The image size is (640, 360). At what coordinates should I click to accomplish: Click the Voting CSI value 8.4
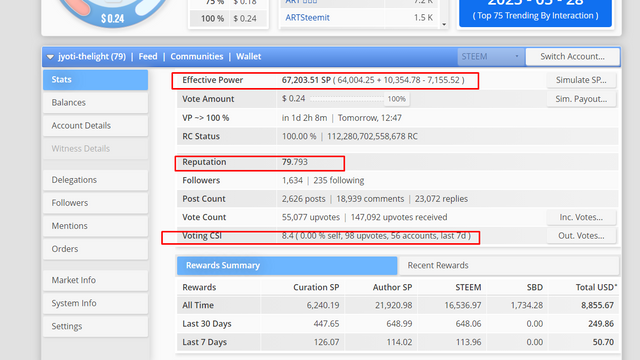point(287,236)
